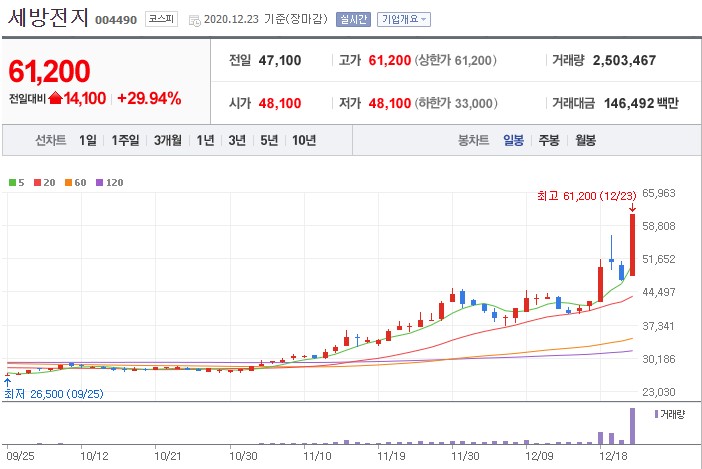Click the tall red candlestick for 12/23

[x=633, y=244]
